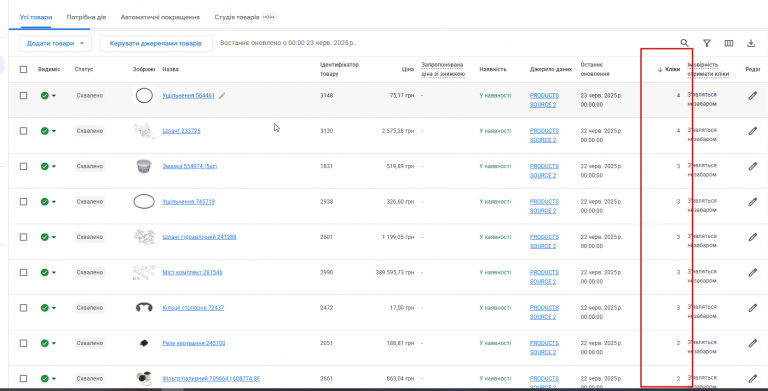The width and height of the screenshot is (768, 391).
Task: Click edit pencil in Кільце стопорне 72437 row
Action: click(753, 308)
